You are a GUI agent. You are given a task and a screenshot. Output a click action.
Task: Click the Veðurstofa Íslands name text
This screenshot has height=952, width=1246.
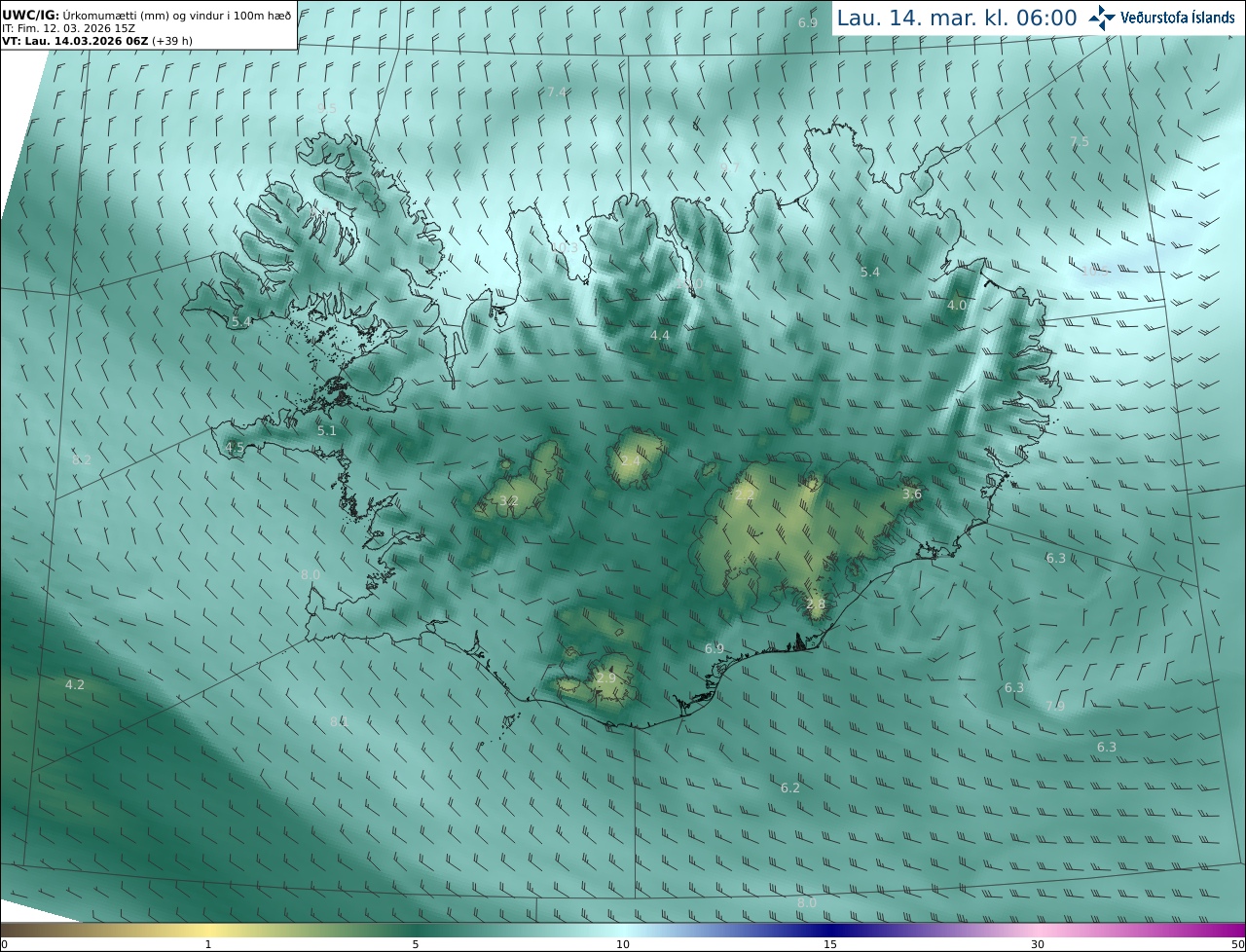pyautogui.click(x=1177, y=18)
